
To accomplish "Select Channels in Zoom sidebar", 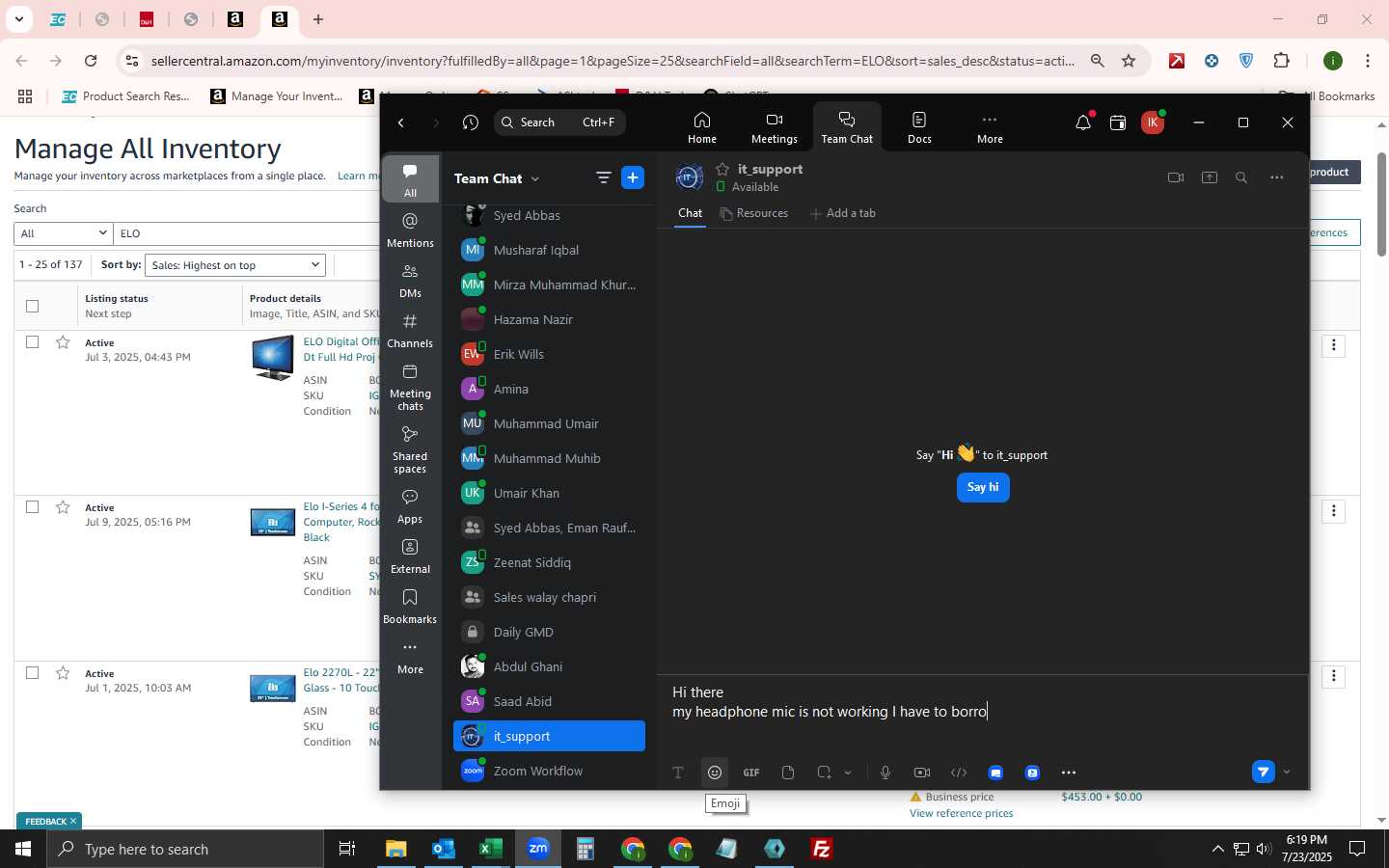I will pos(410,331).
